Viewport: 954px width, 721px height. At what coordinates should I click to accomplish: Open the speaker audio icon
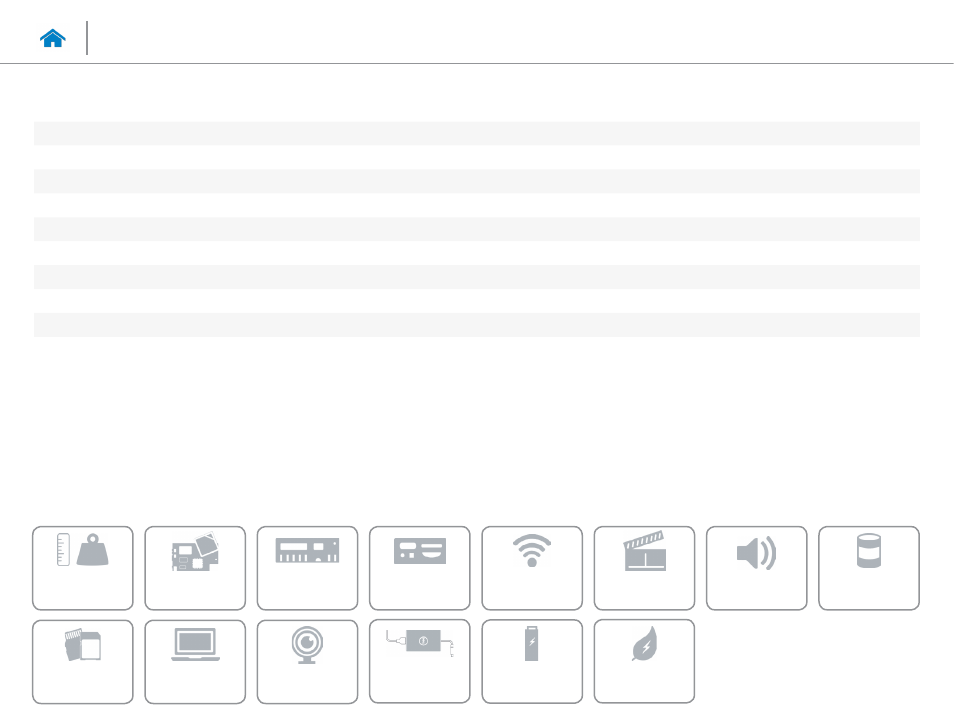coord(757,568)
